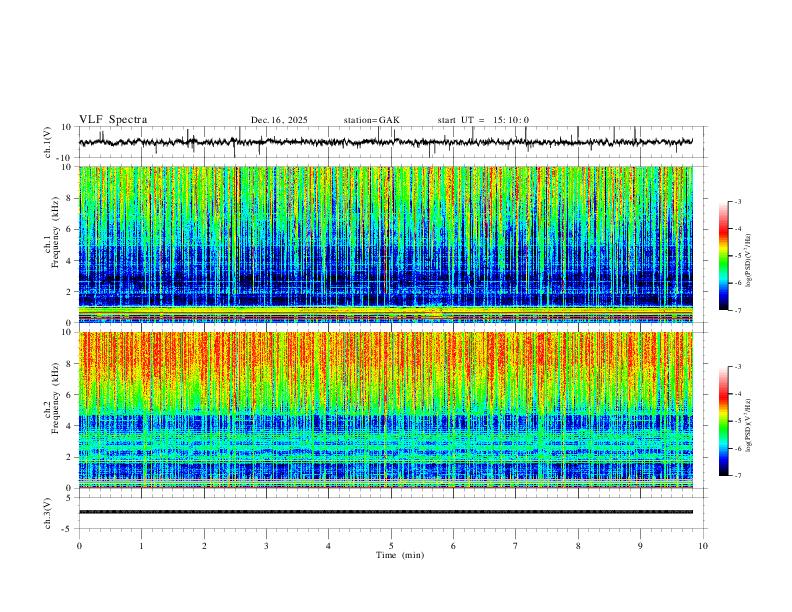The height and width of the screenshot is (612, 792).
Task: Click the time axis tick label '0'
Action: (79, 546)
